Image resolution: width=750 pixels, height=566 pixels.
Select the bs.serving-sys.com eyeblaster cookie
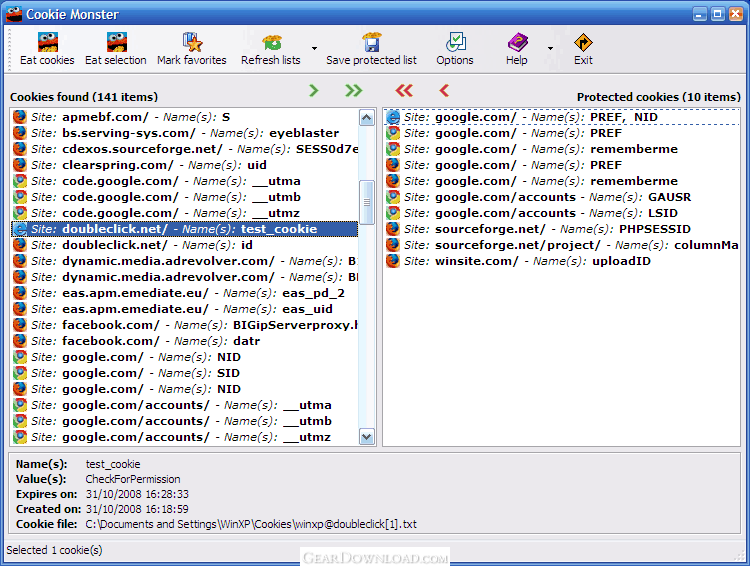click(x=185, y=133)
